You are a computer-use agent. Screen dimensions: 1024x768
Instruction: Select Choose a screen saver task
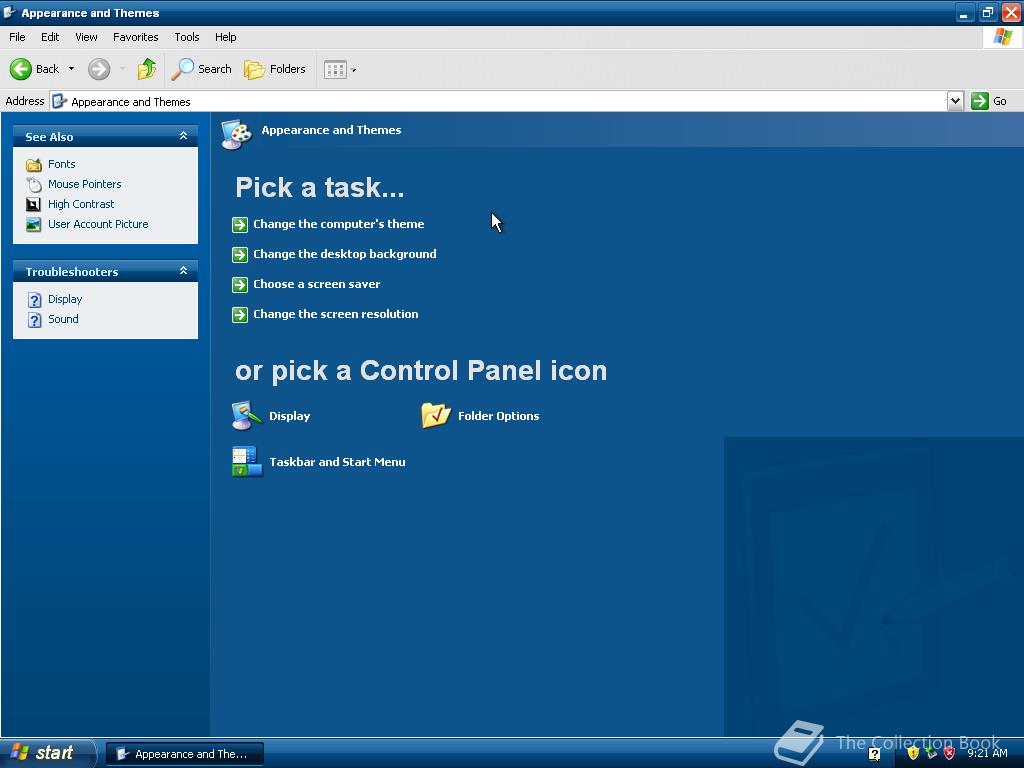click(316, 284)
